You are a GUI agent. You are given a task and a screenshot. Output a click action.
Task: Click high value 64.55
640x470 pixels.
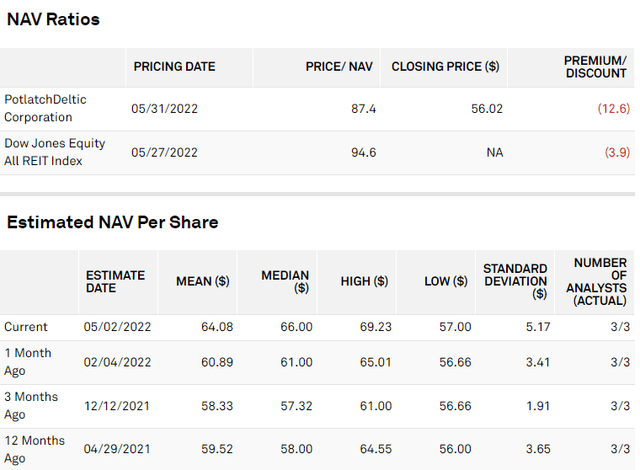[x=376, y=449]
